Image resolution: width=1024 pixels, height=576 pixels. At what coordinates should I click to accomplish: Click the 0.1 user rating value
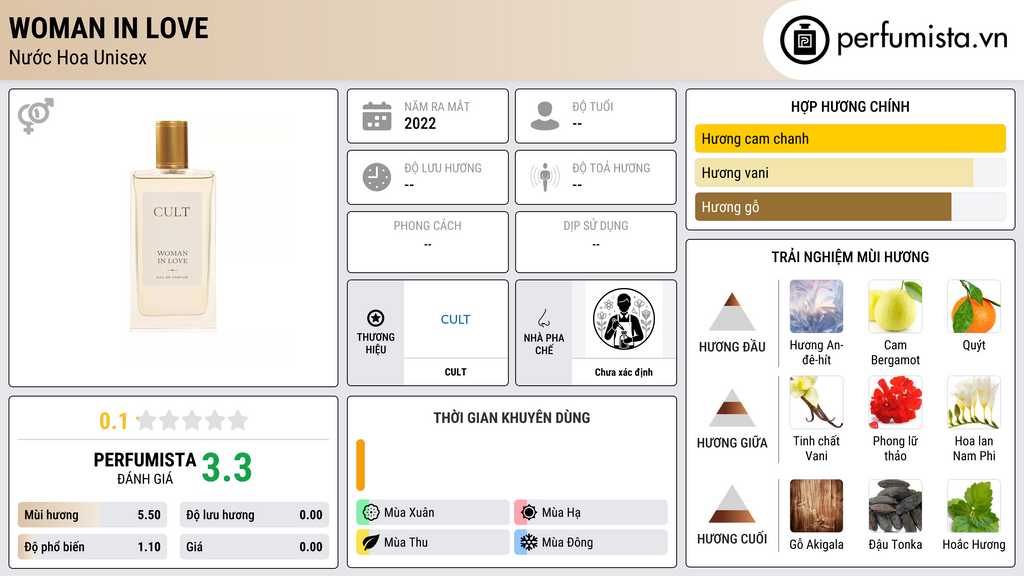tap(114, 421)
